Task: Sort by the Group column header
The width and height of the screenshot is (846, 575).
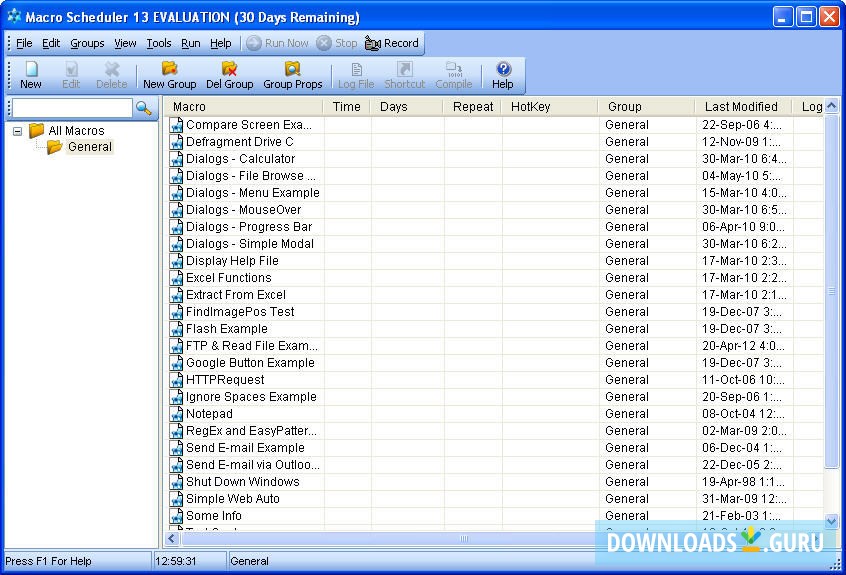Action: [646, 107]
